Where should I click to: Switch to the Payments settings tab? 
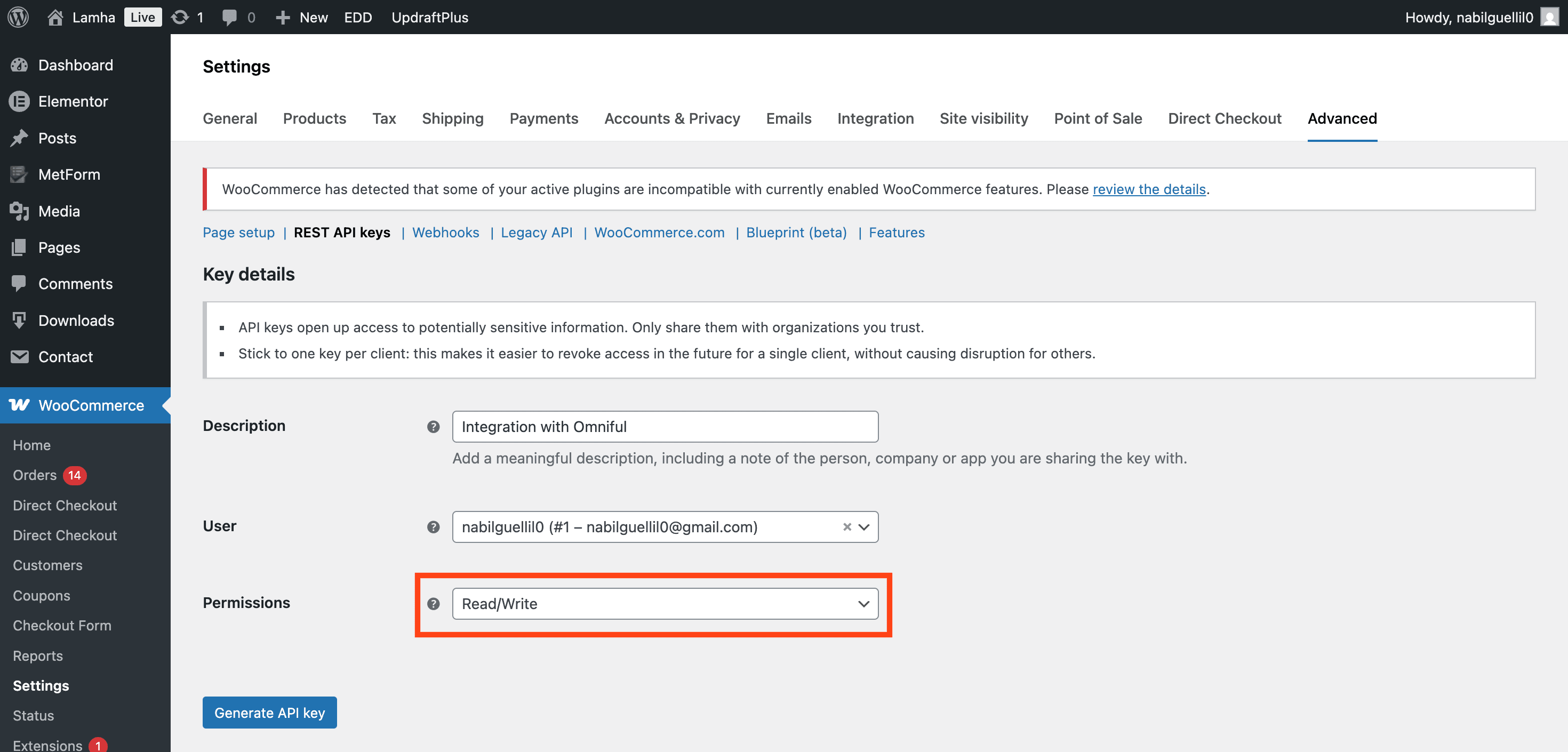coord(543,118)
